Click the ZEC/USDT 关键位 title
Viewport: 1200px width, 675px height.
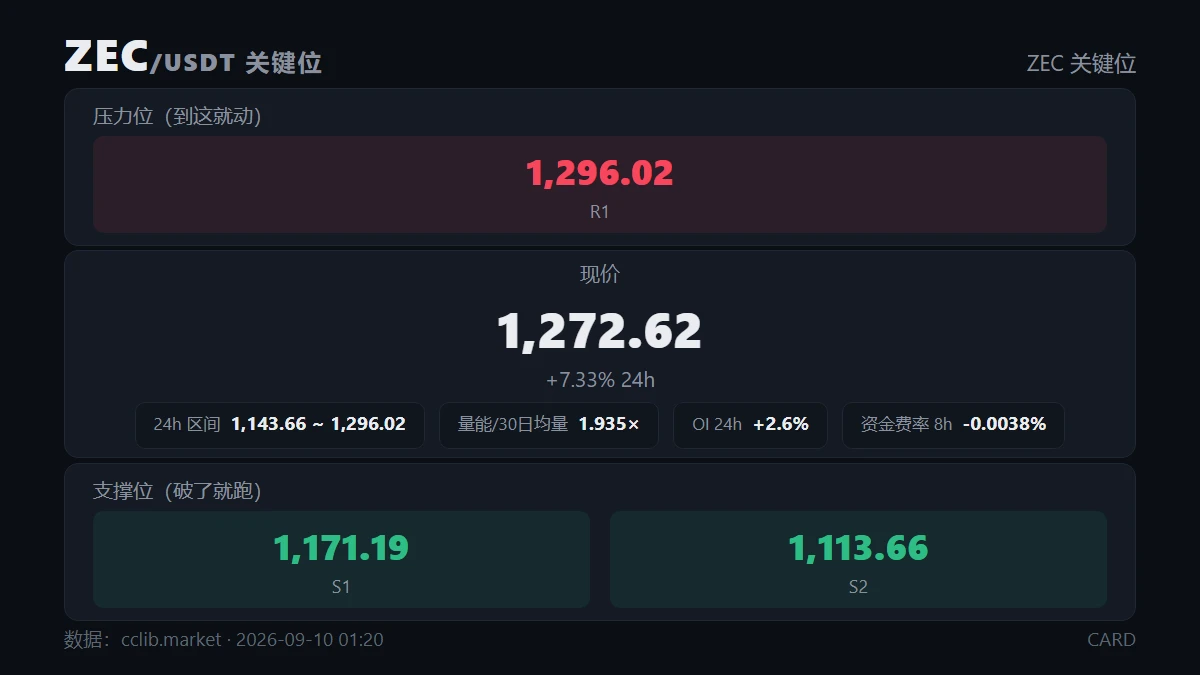click(x=193, y=59)
